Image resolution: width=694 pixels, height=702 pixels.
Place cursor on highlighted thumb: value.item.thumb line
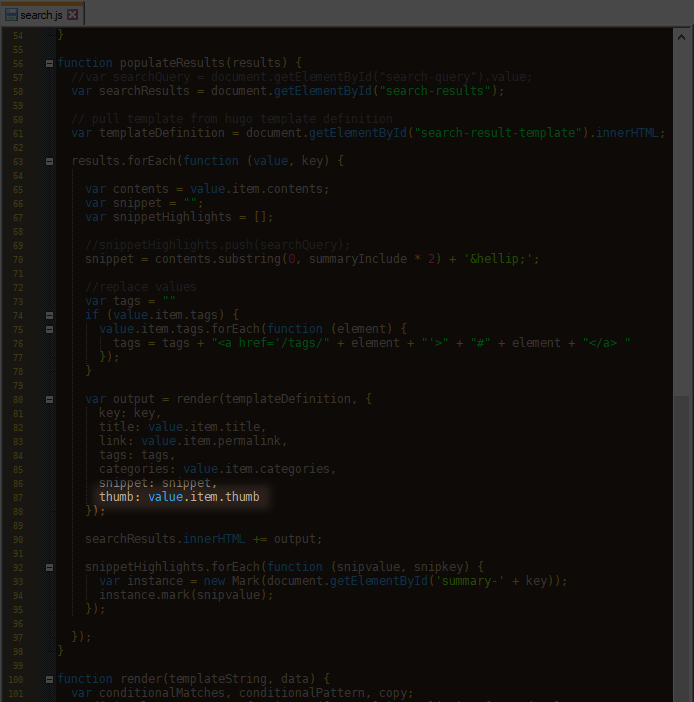(x=180, y=497)
